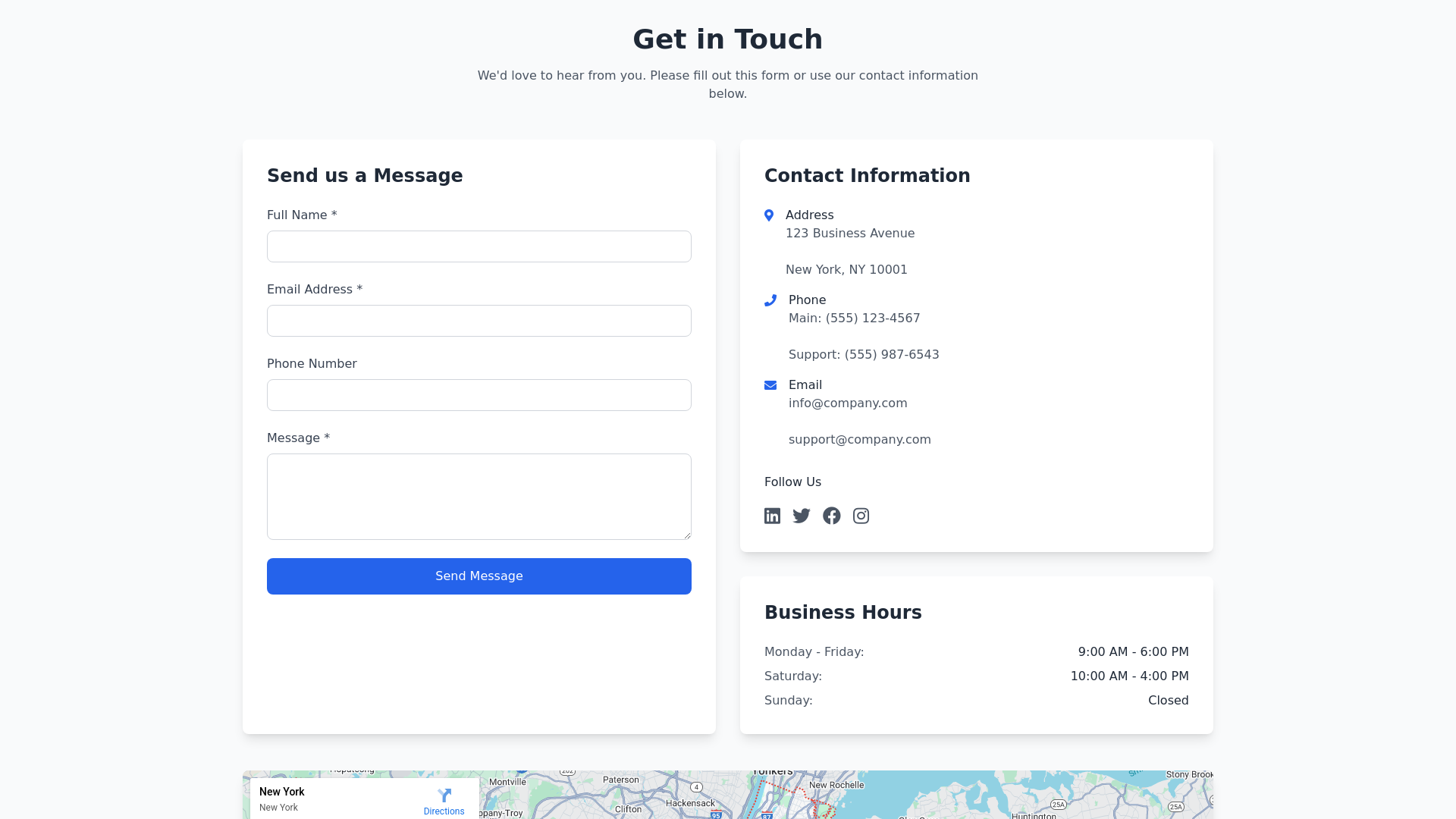
Task: Open the Instagram social icon
Action: 861,516
